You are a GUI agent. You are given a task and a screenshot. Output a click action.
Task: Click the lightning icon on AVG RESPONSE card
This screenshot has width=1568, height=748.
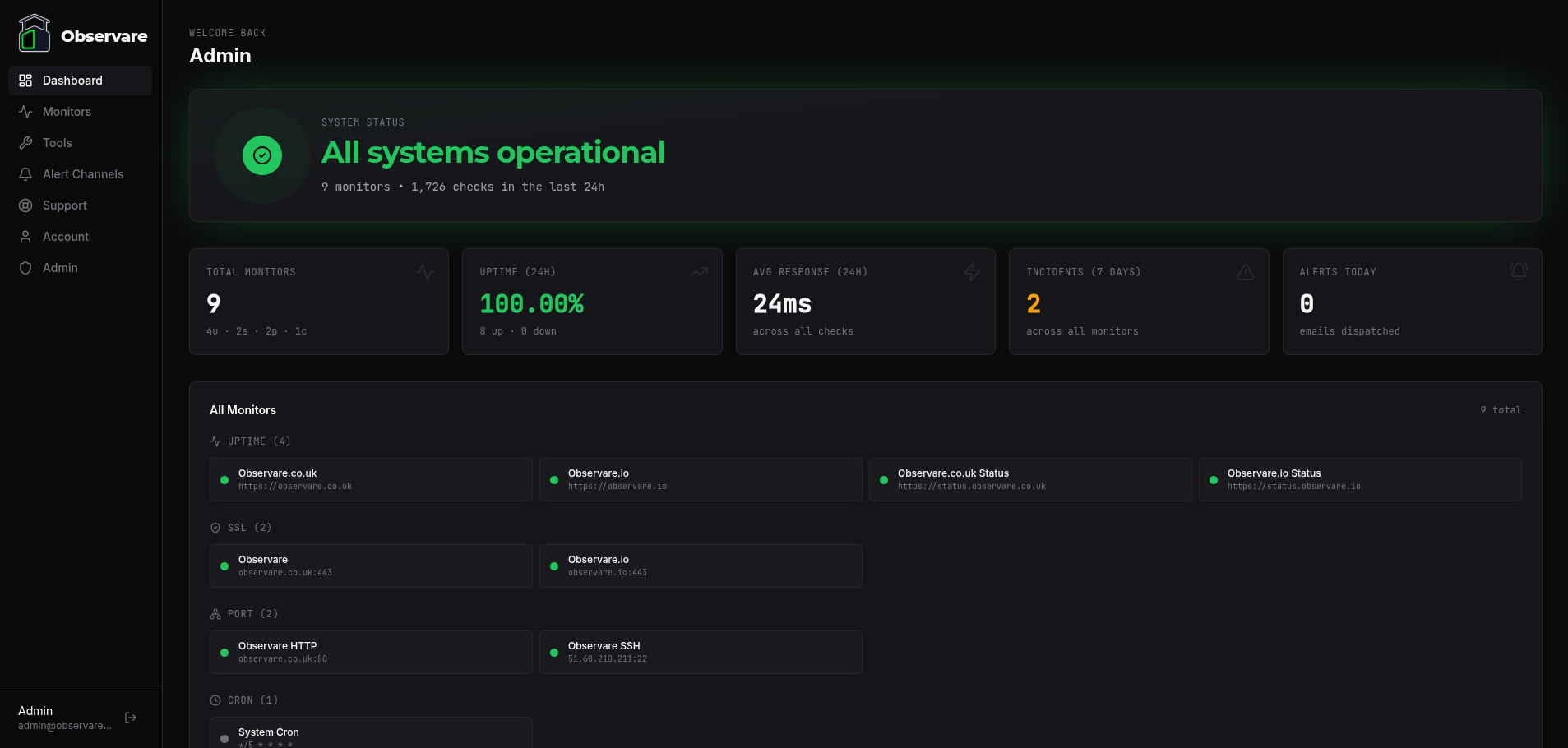click(x=971, y=271)
